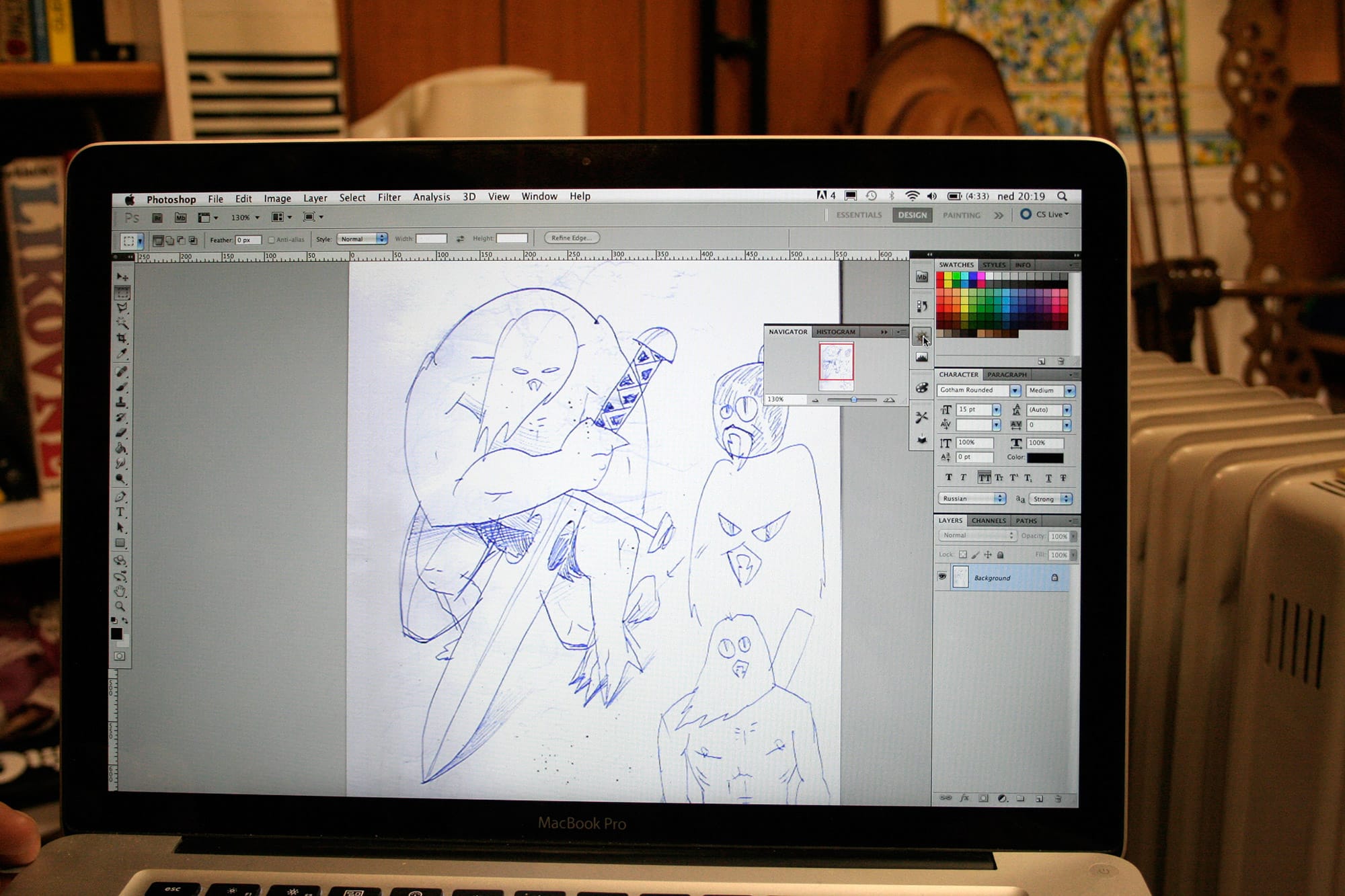Expand the Russian language dropdown
Screen dimensions: 1345x896
pos(1000,498)
